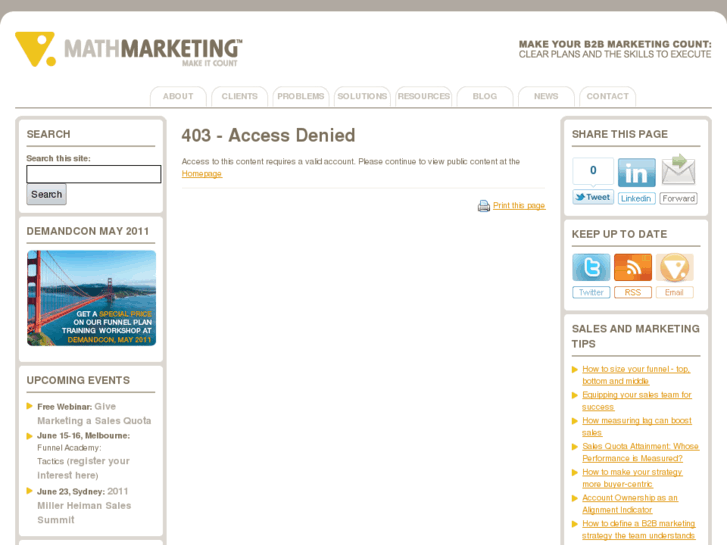Click the Make Your B2B Marketing Count tagline
The height and width of the screenshot is (545, 727).
coord(615,49)
